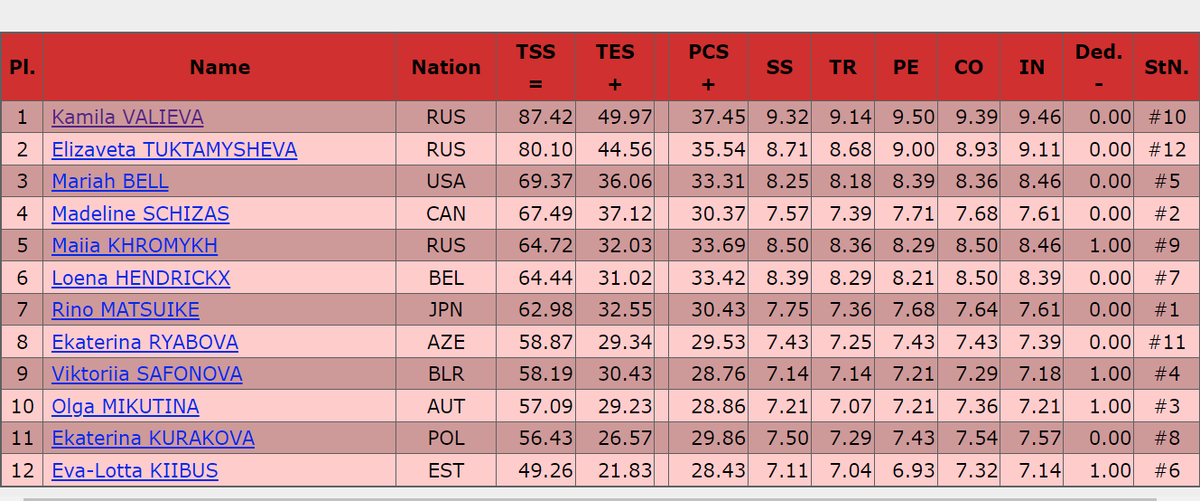
Task: Click Ekaterina KURAKOVA's profile link
Action: tap(153, 438)
